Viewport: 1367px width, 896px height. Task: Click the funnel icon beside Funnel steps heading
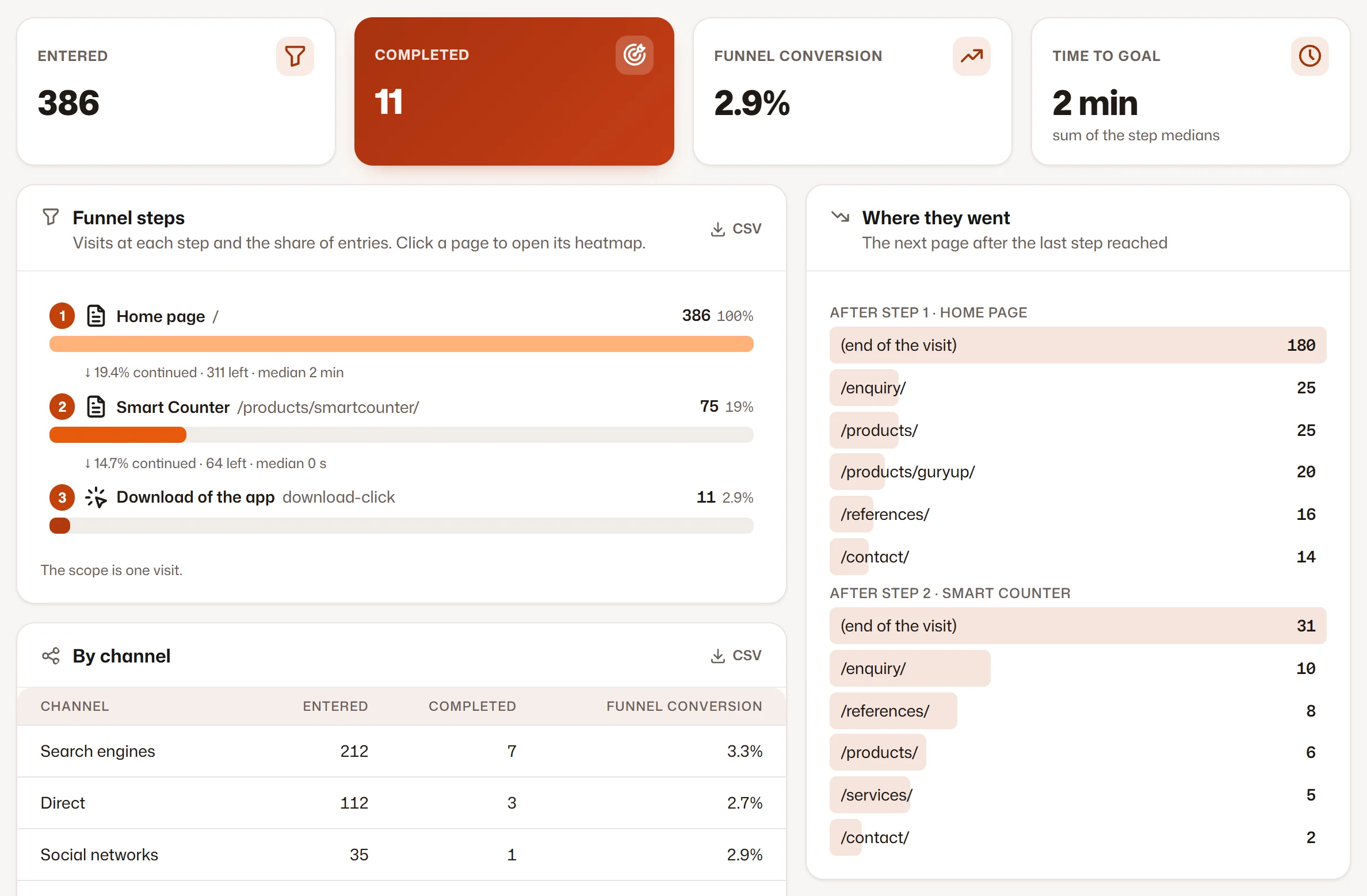(x=51, y=217)
